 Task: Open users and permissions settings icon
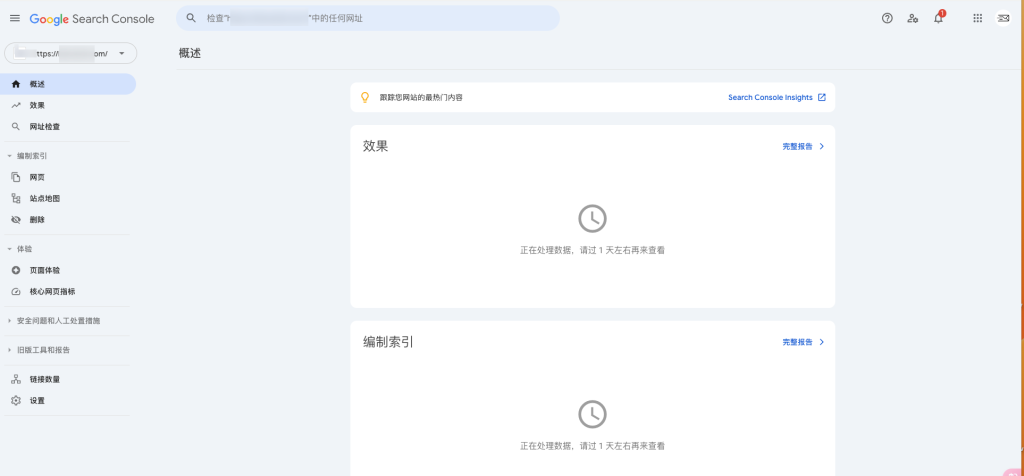pos(913,18)
